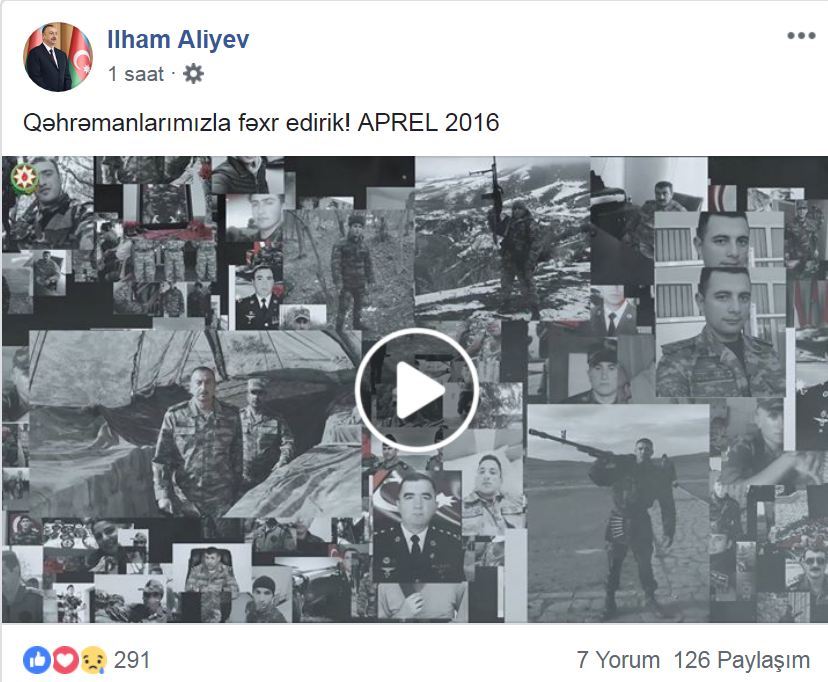The height and width of the screenshot is (682, 828).
Task: Open the Ilham Aliyev profile name link
Action: coord(178,40)
